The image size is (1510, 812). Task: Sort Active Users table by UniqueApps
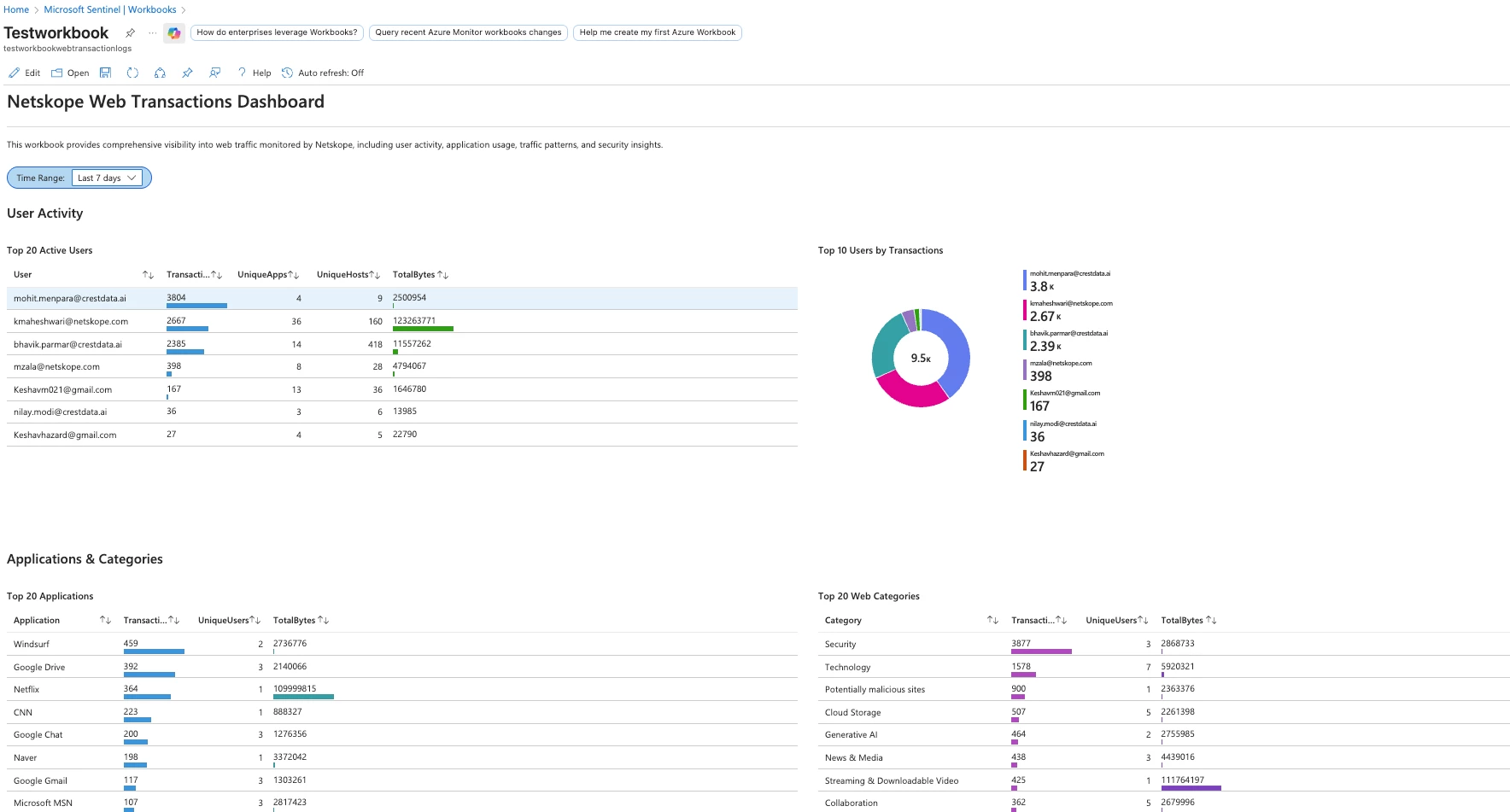294,275
